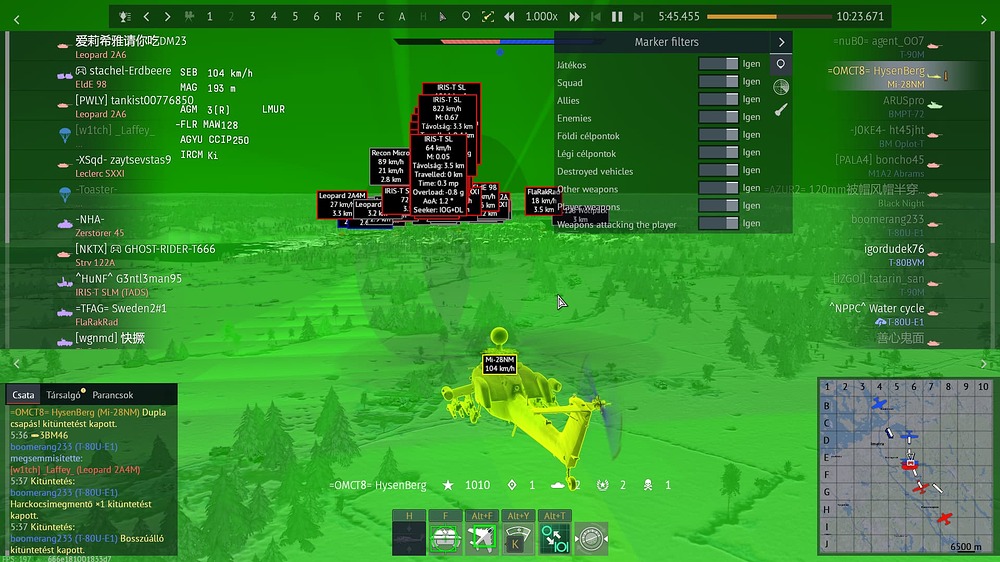This screenshot has width=1000, height=562.
Task: Skip to previous replay segment
Action: pyautogui.click(x=596, y=17)
